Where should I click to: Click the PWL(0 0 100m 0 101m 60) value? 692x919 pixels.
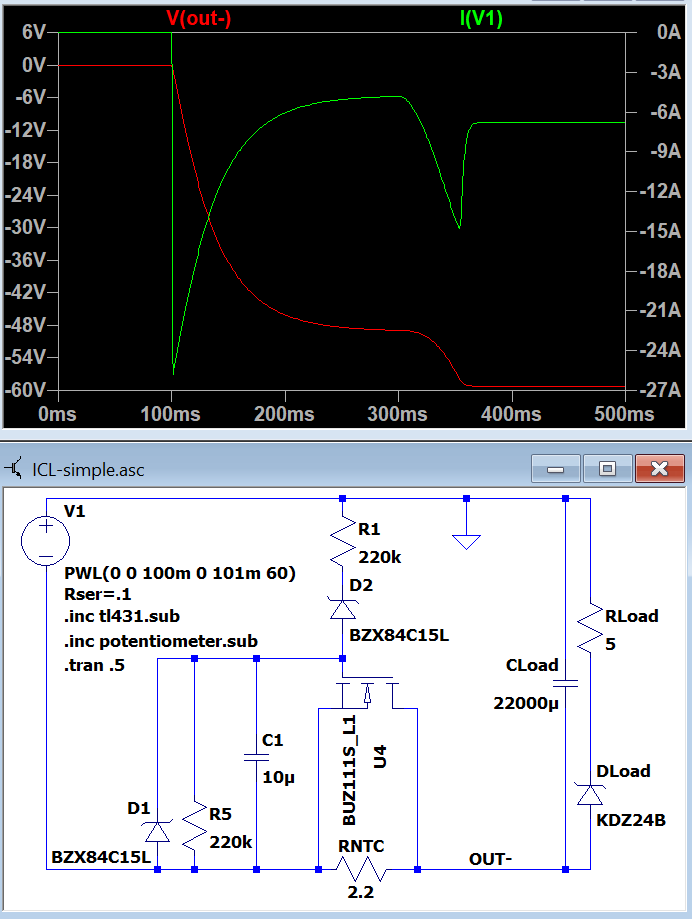point(180,573)
